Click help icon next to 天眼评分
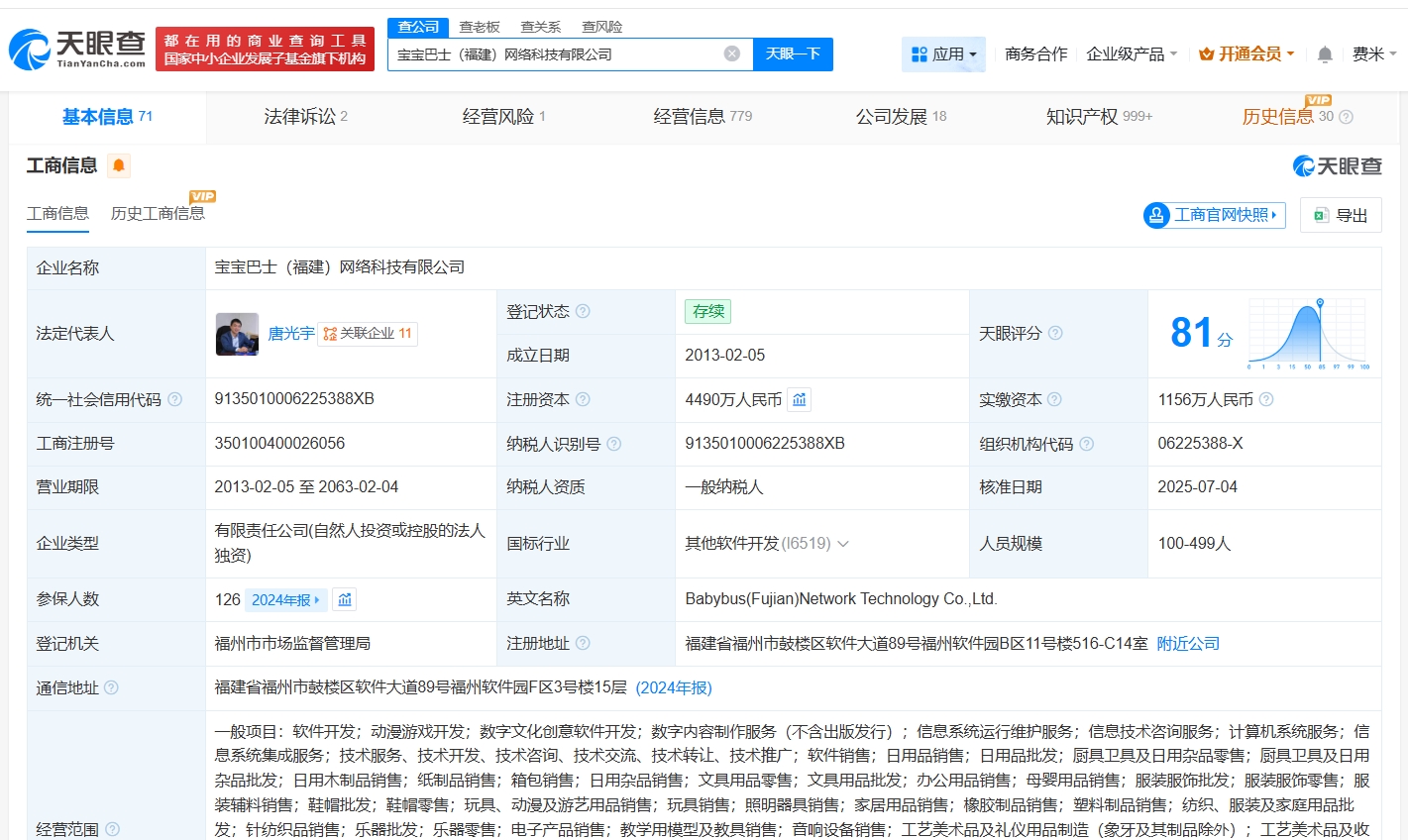Image resolution: width=1408 pixels, height=840 pixels. [1055, 333]
